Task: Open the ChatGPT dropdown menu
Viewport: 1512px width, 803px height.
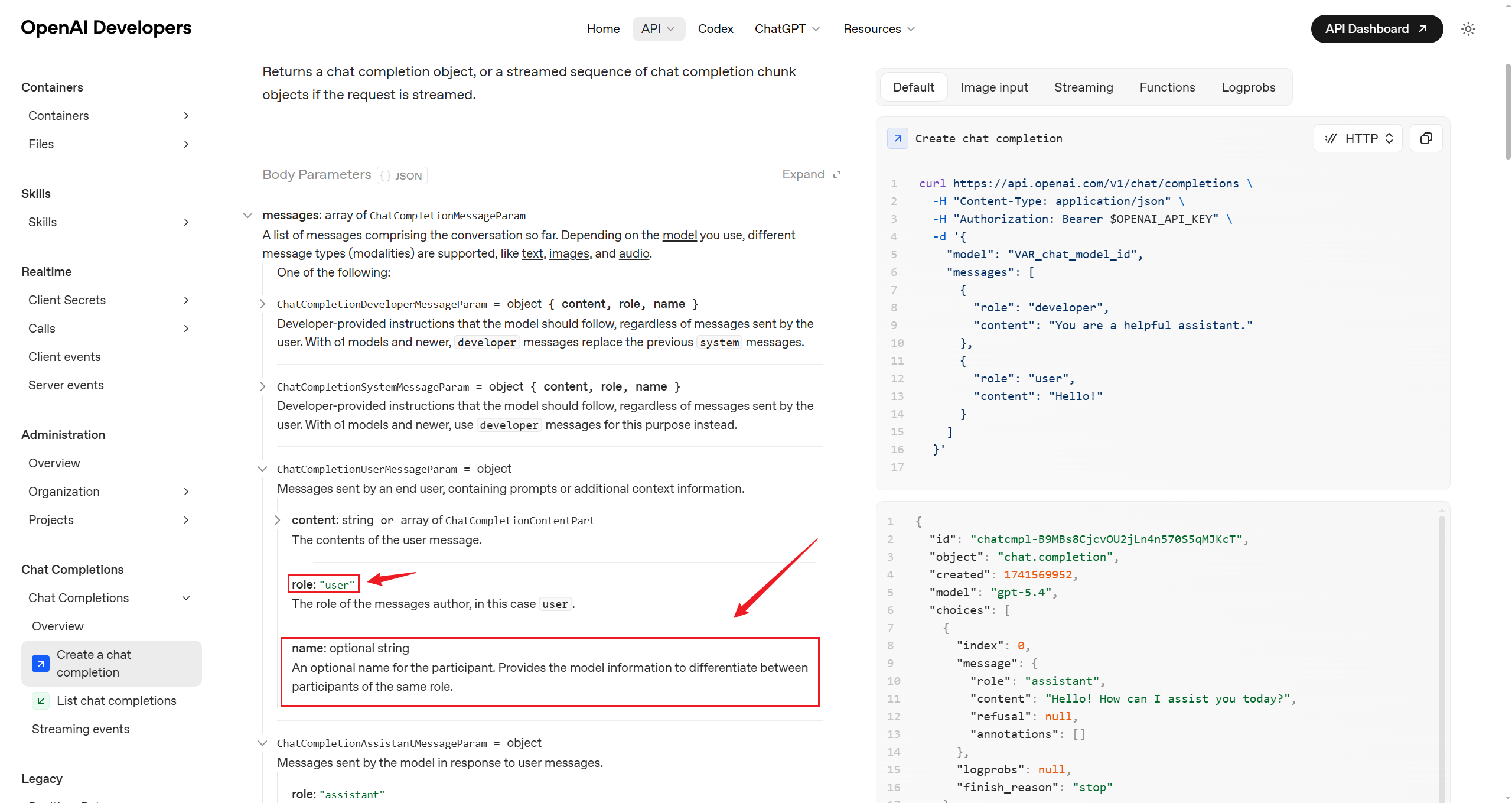Action: click(x=787, y=29)
